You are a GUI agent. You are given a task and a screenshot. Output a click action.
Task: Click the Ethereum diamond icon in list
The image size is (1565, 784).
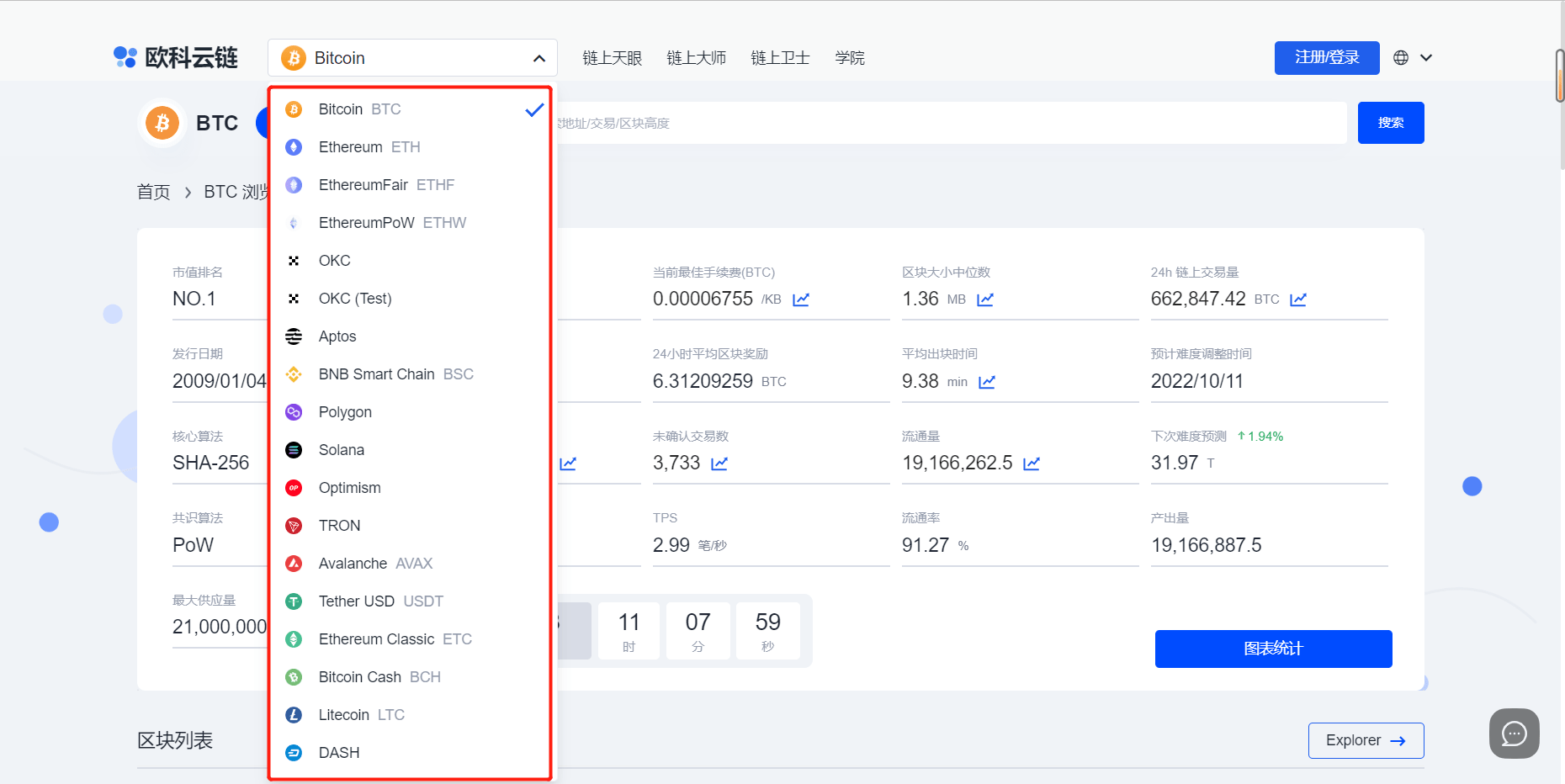pyautogui.click(x=294, y=147)
